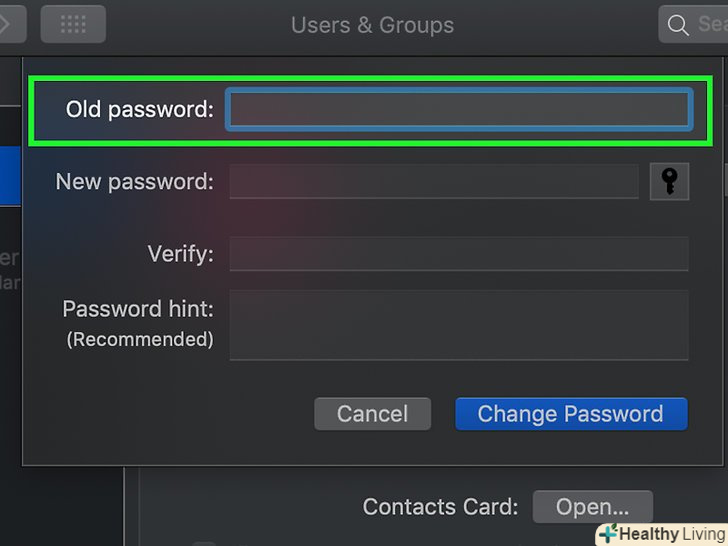Click into the New password field
This screenshot has height=546, width=728.
[x=434, y=181]
